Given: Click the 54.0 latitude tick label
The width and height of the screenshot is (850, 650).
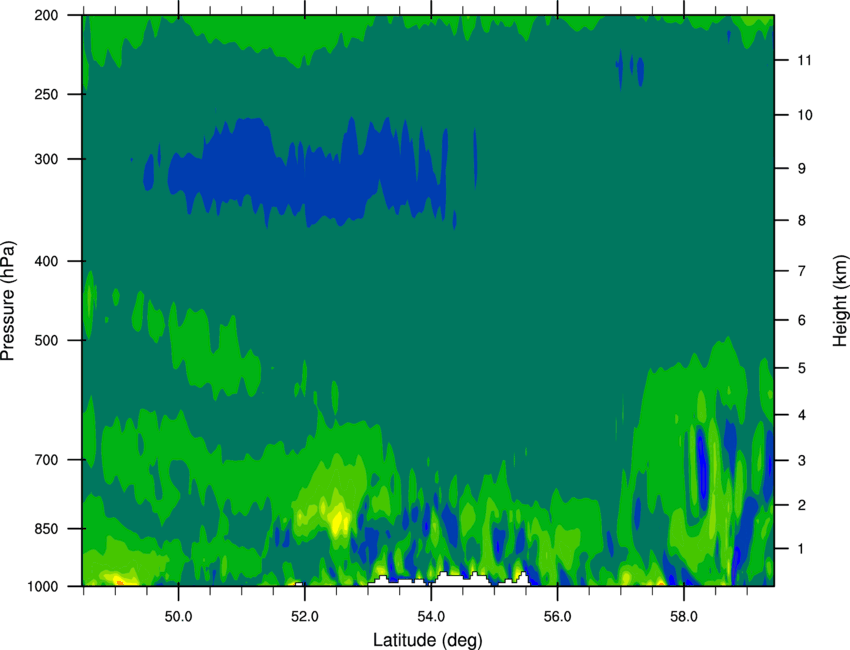Looking at the screenshot, I should coord(431,617).
